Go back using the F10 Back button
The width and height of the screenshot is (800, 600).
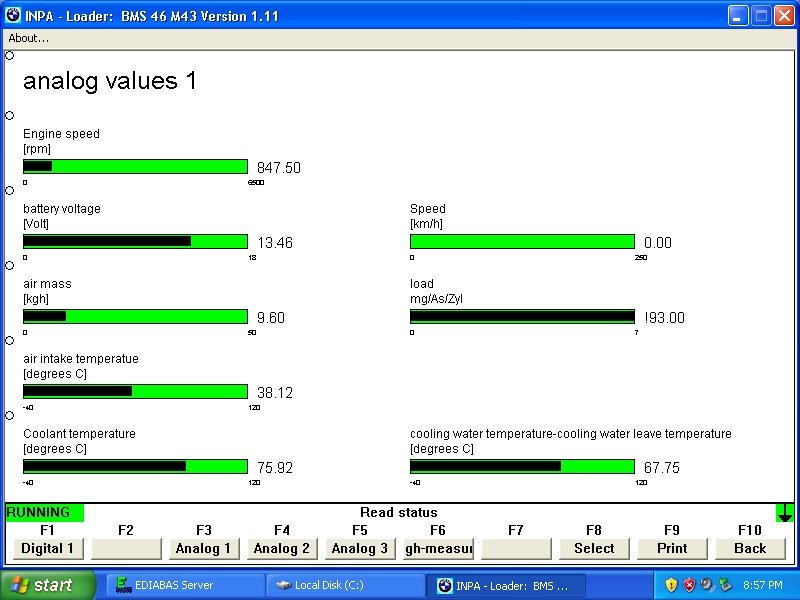750,548
